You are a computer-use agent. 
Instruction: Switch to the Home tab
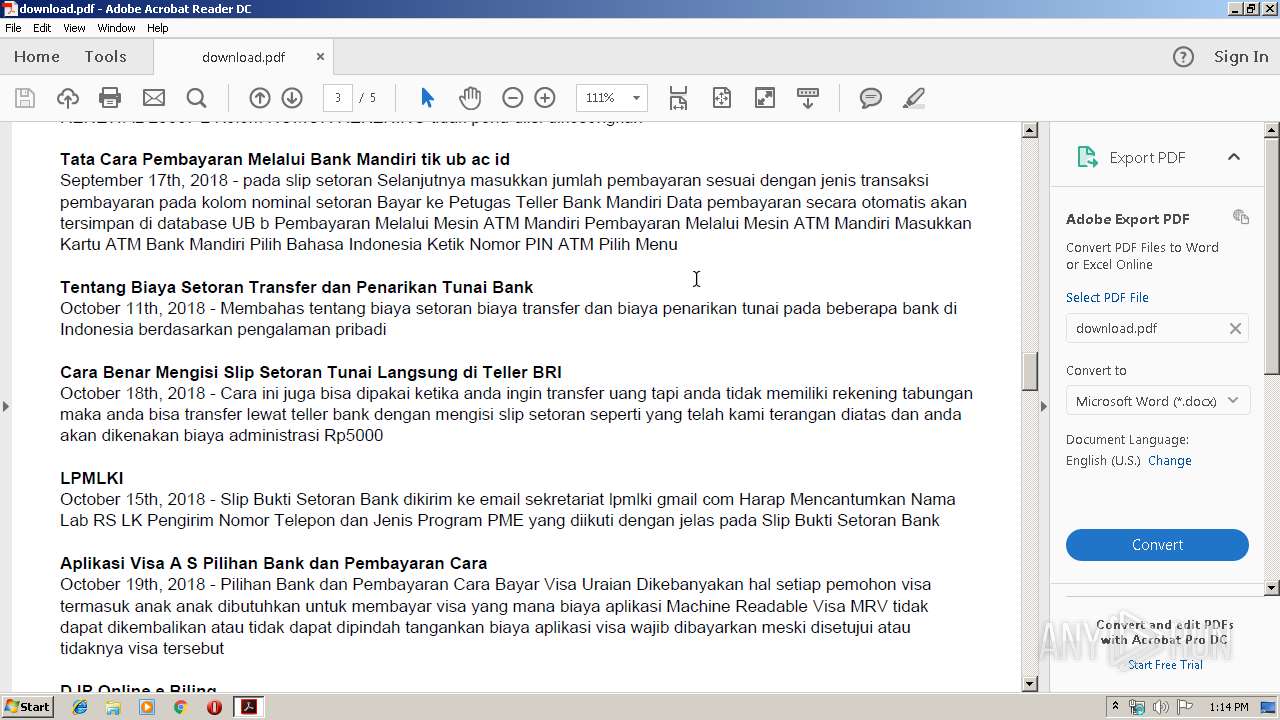37,57
